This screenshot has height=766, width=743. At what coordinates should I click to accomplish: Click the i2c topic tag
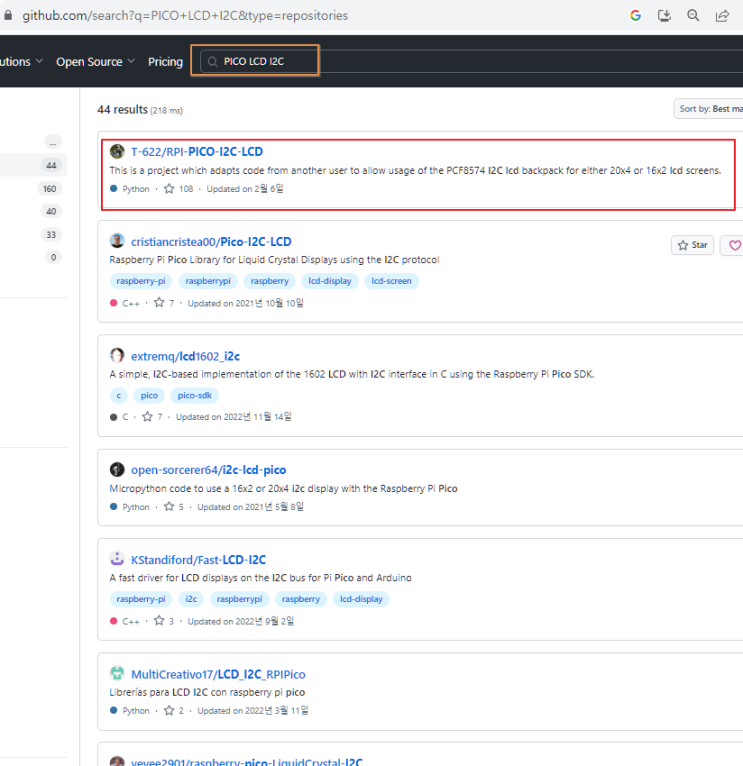tap(191, 599)
